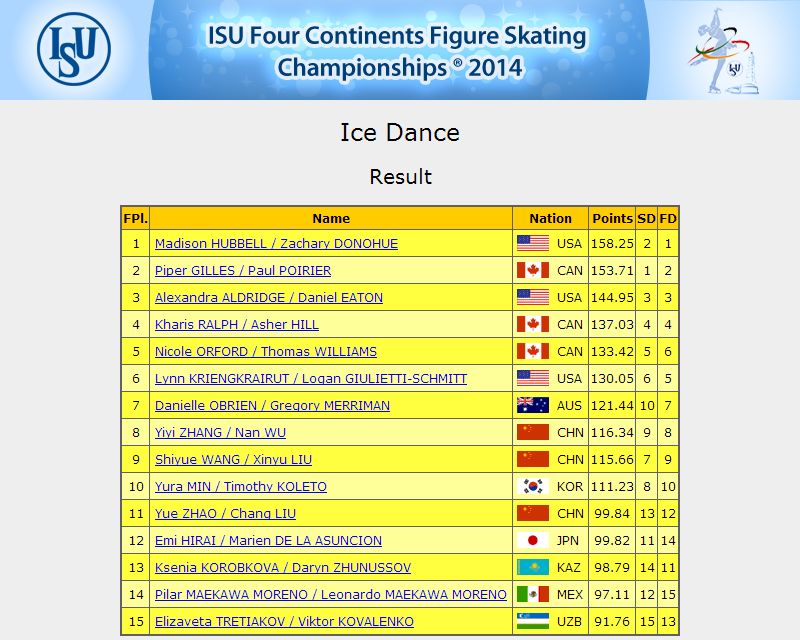Open Danielle OBRIEN / Gregory MERRIMAN link
This screenshot has width=800, height=640.
pyautogui.click(x=272, y=406)
